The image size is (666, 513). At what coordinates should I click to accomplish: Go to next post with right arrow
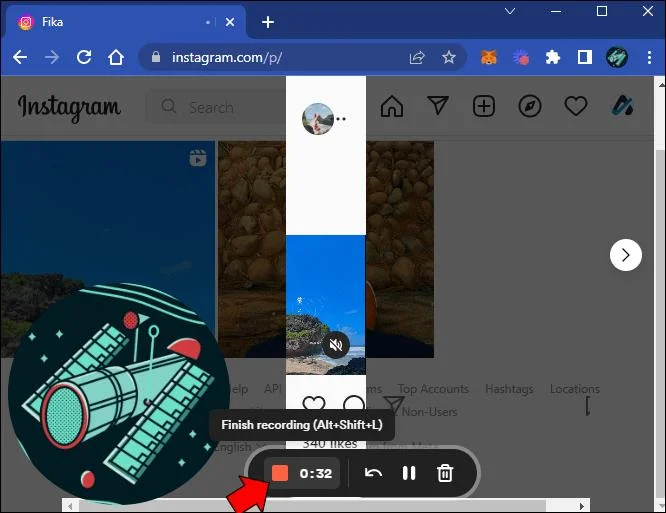coord(626,255)
